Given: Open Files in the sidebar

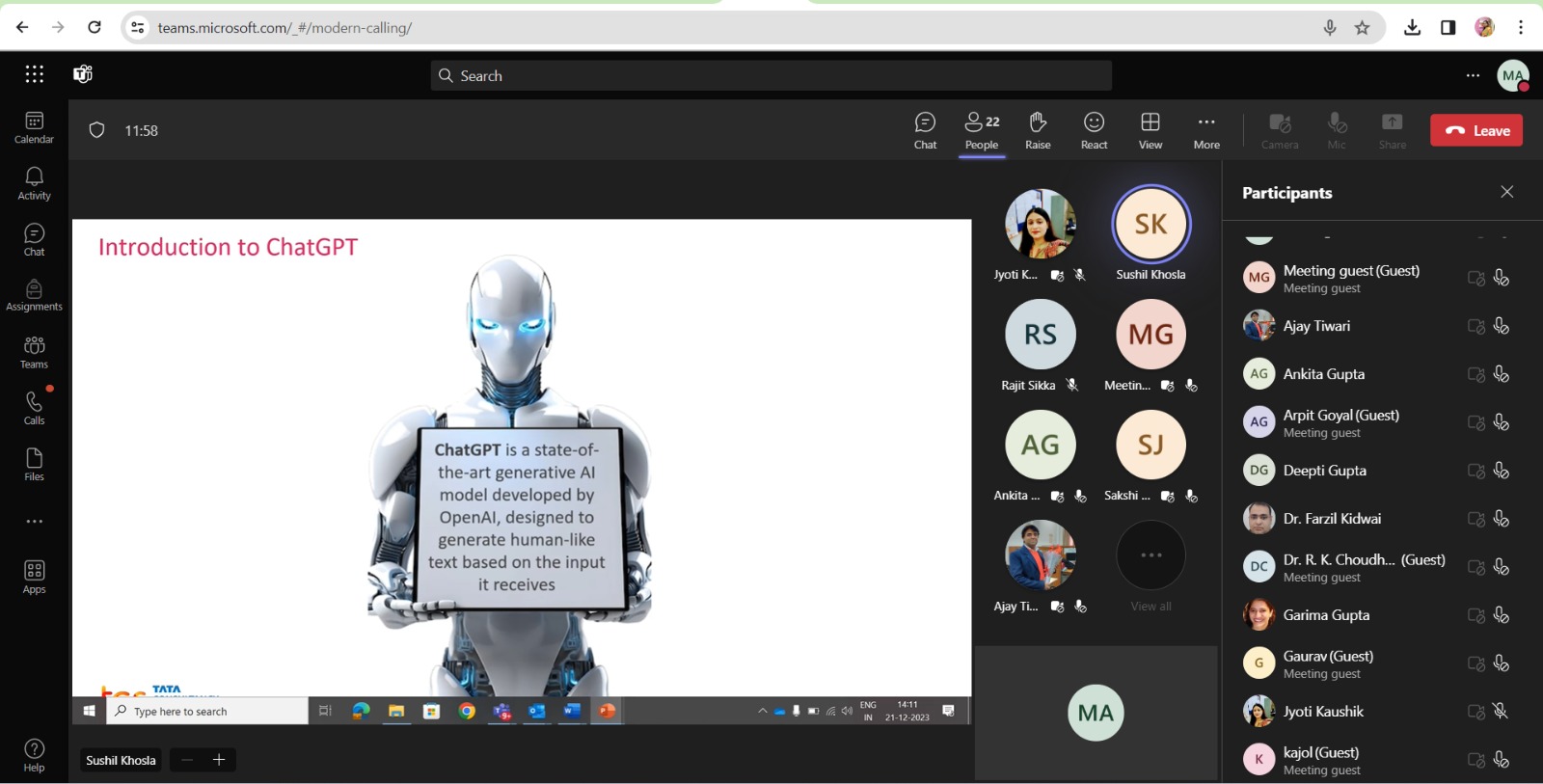Looking at the screenshot, I should (x=34, y=465).
